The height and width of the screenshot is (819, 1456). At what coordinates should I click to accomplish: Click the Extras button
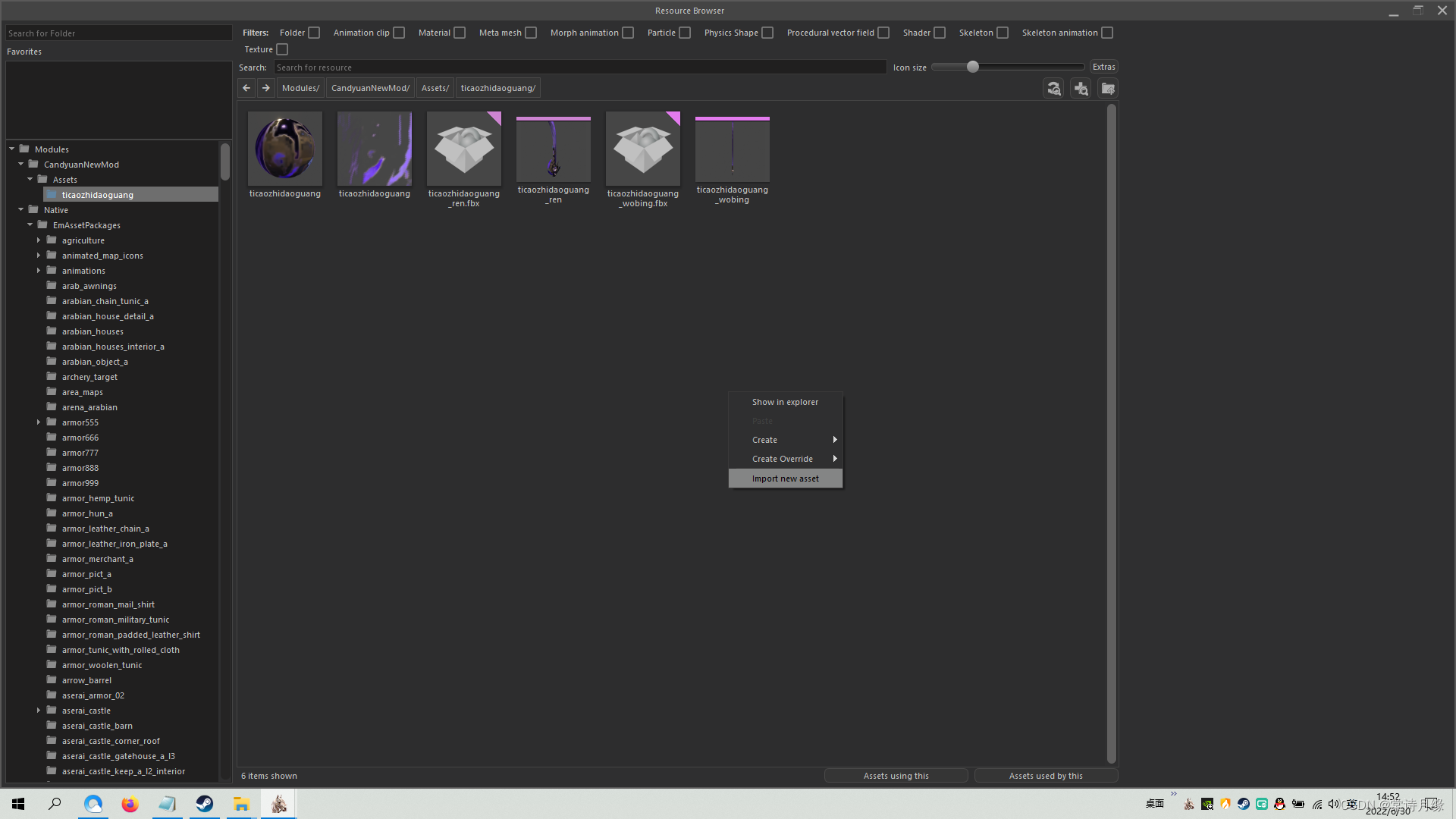click(1103, 67)
